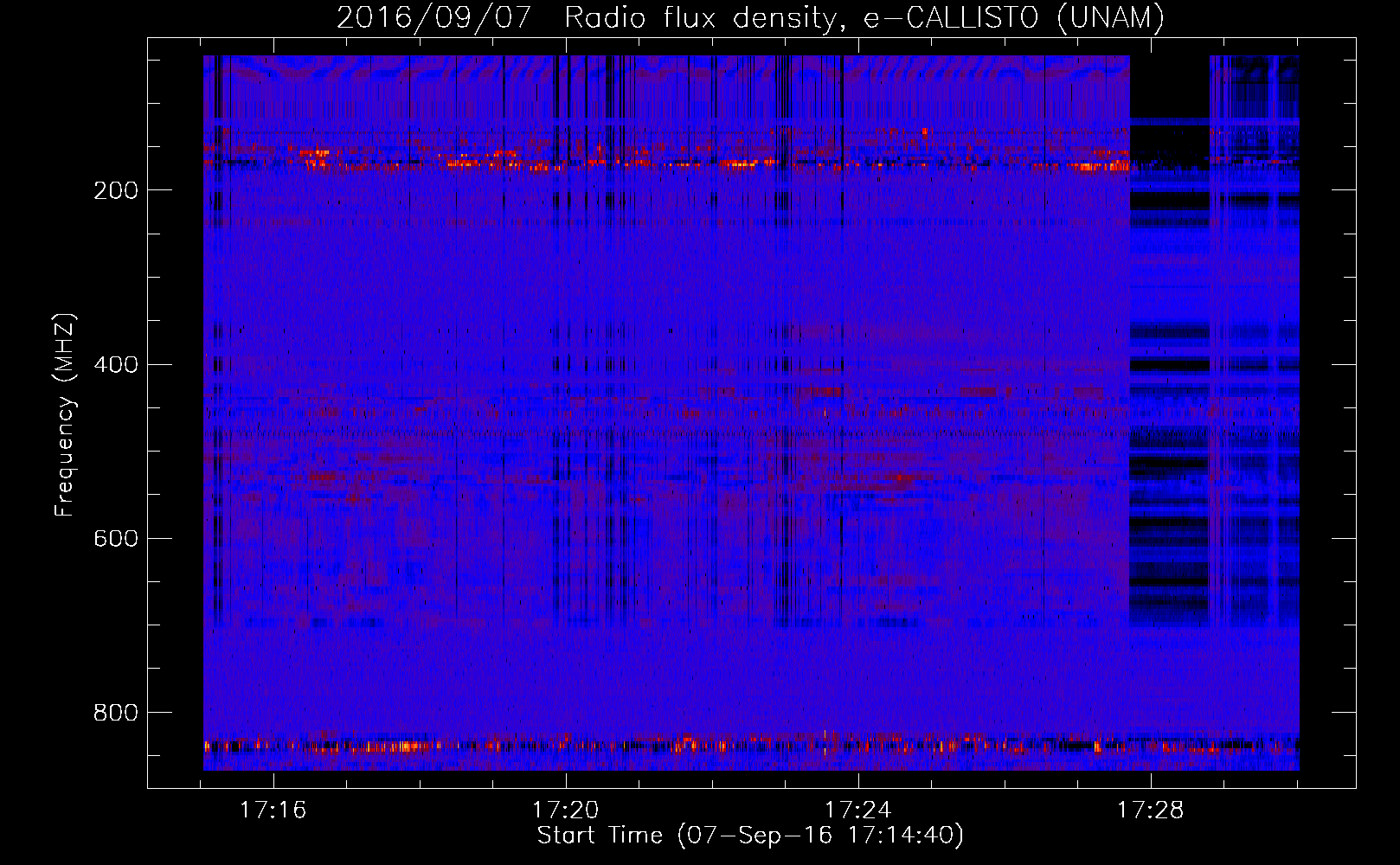Select the 600 frequency tick label
Image resolution: width=1400 pixels, height=865 pixels.
[x=116, y=539]
